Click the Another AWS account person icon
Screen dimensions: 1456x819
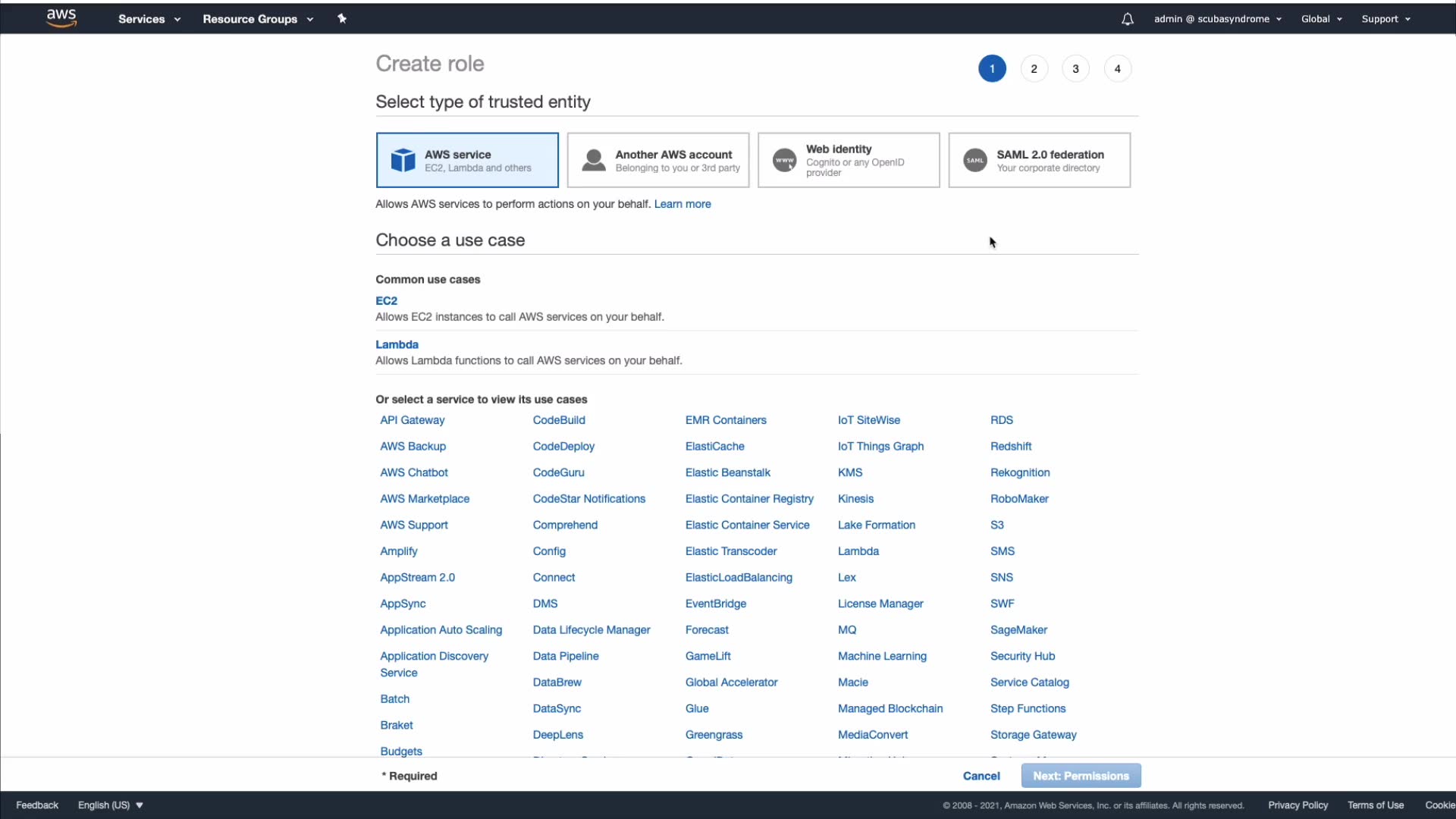click(x=594, y=160)
